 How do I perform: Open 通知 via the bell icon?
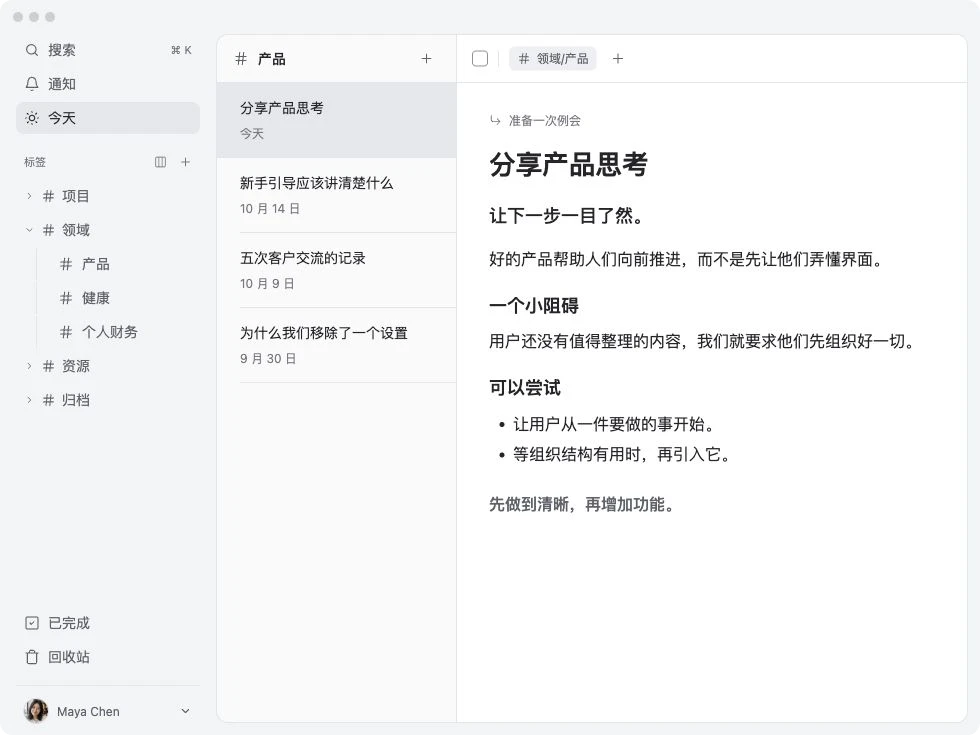pos(32,84)
